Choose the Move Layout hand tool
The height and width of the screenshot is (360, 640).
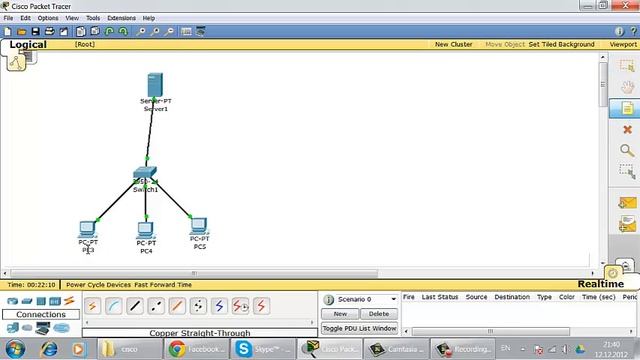pyautogui.click(x=627, y=87)
